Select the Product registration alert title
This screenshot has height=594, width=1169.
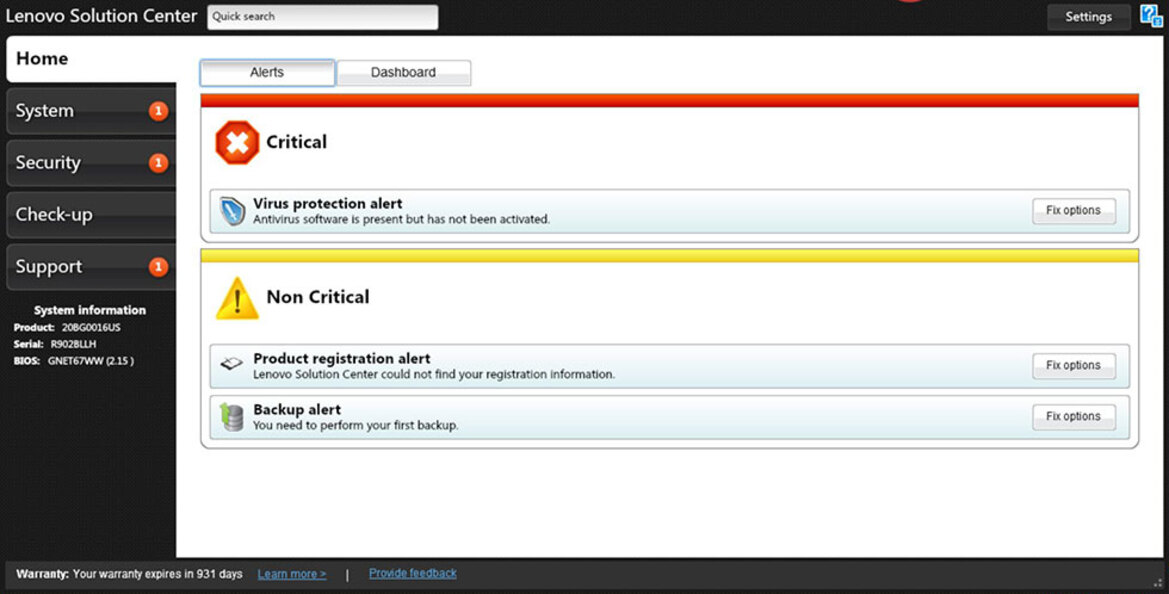pos(341,358)
